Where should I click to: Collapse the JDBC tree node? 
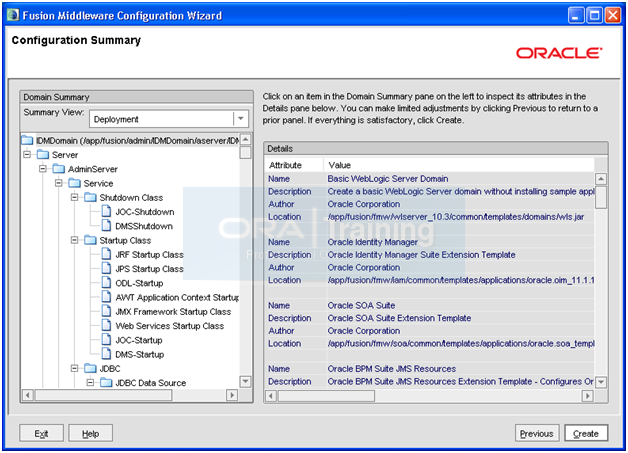(x=74, y=368)
